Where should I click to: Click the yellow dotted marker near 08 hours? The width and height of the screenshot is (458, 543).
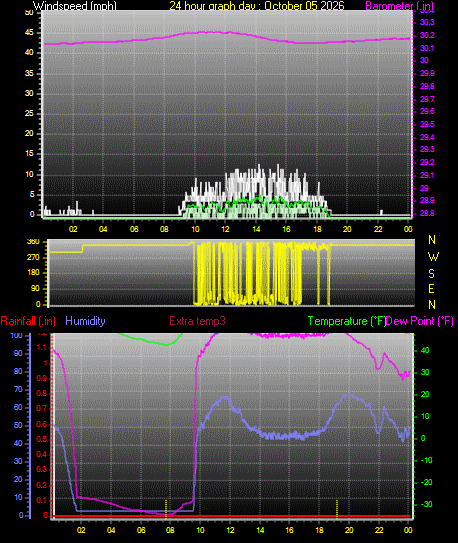click(166, 509)
